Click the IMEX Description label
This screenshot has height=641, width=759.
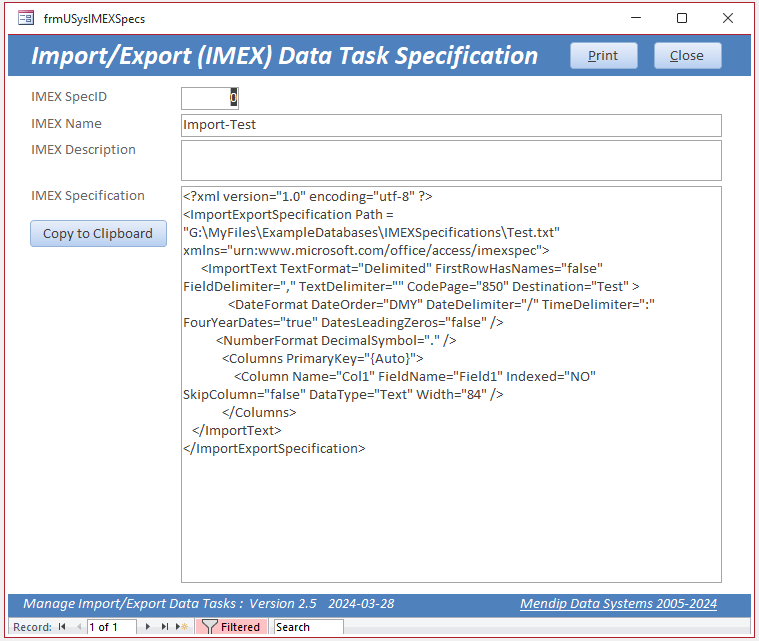83,150
